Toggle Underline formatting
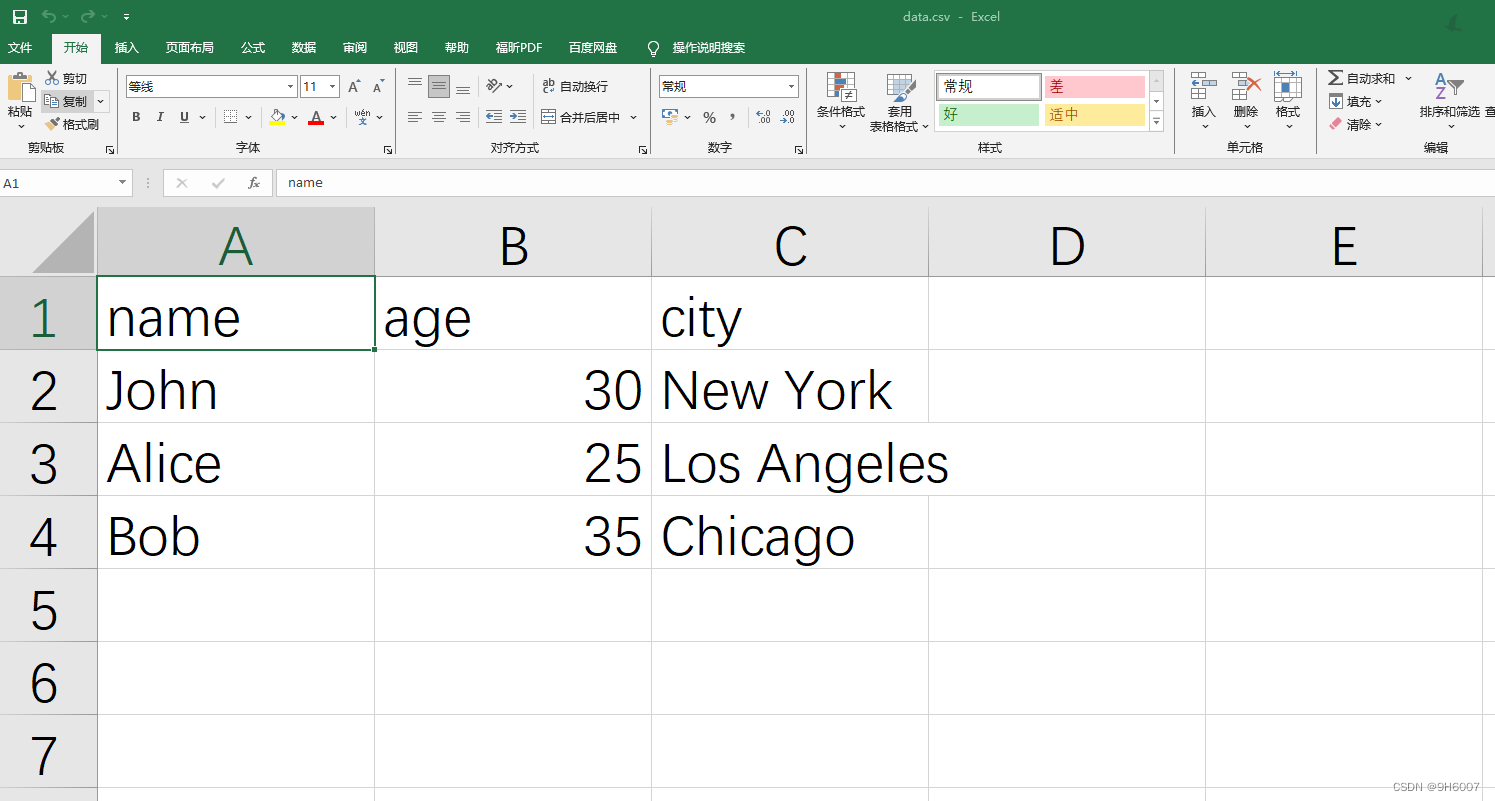The image size is (1495, 801). tap(184, 117)
